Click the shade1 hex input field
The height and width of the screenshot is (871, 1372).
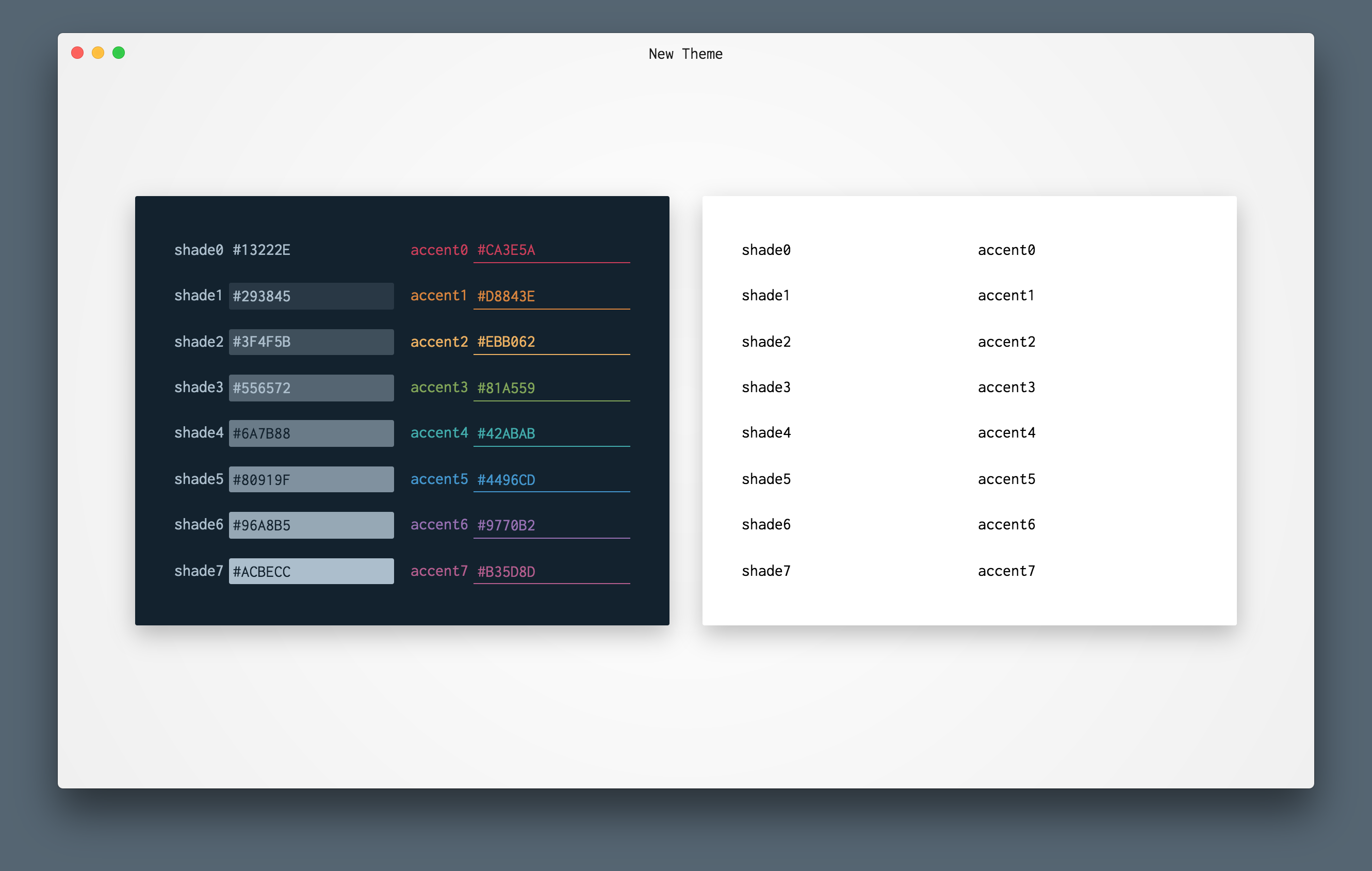click(x=311, y=296)
